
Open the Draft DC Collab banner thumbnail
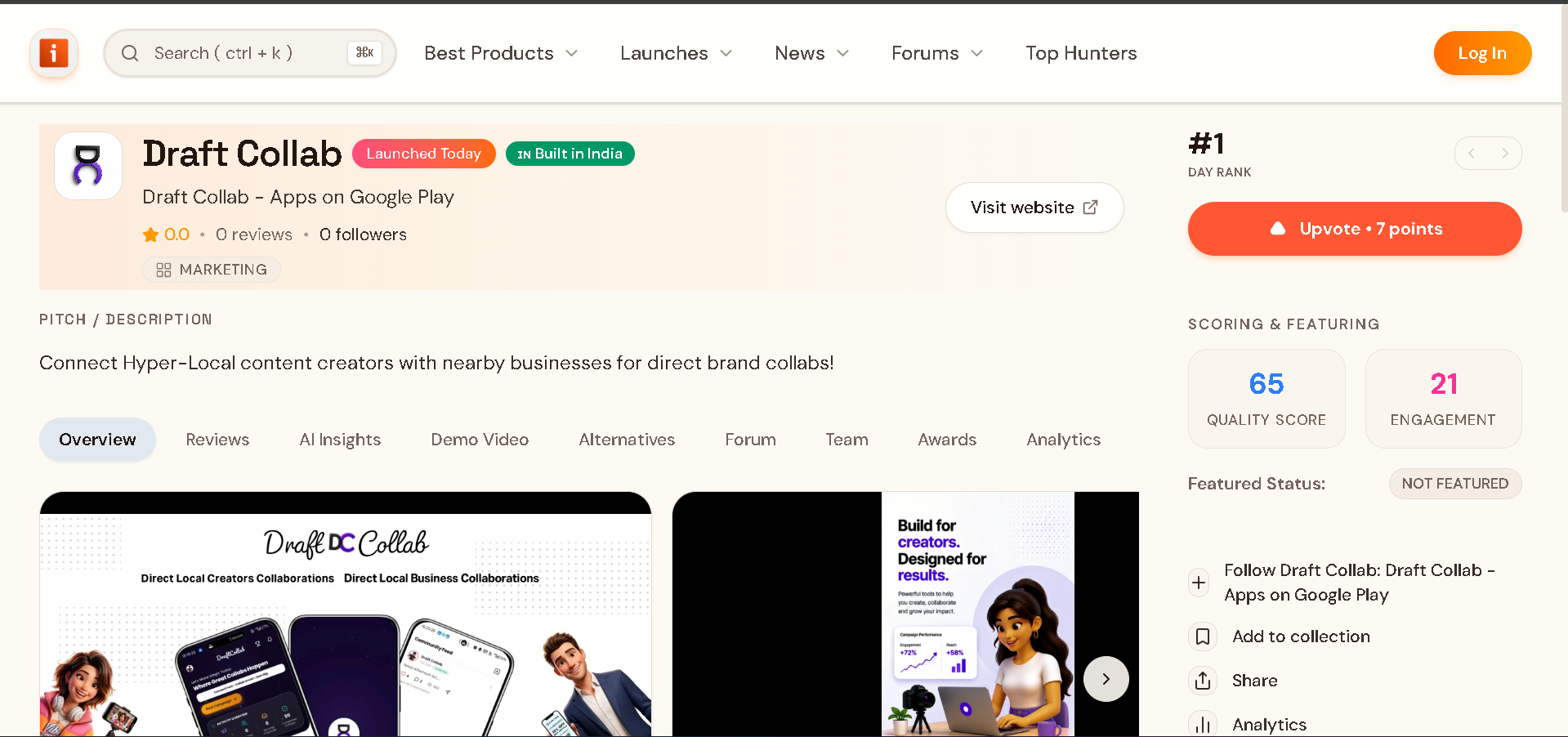[x=346, y=614]
